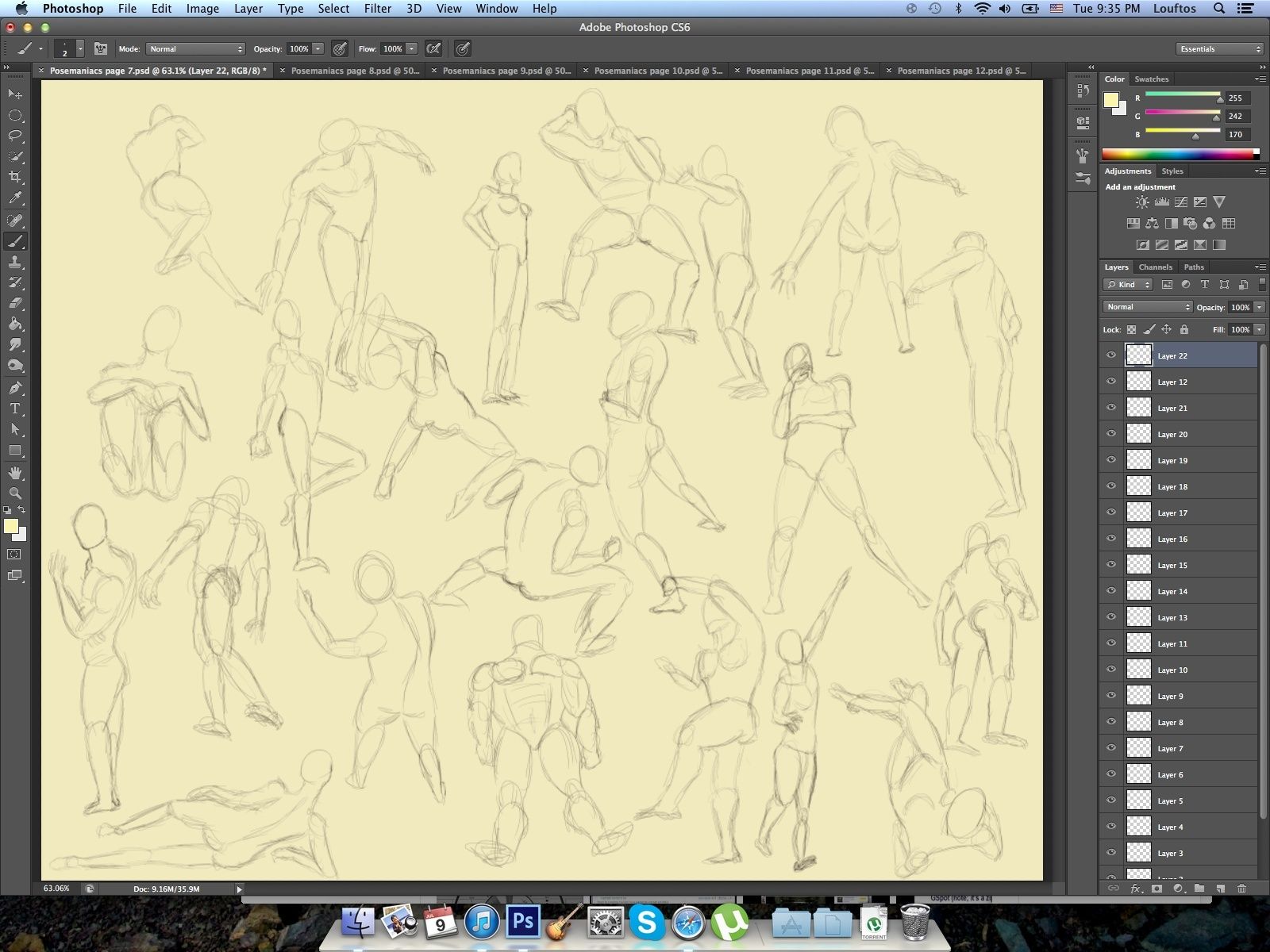Click the Layer 10 thumbnail

pyautogui.click(x=1139, y=670)
